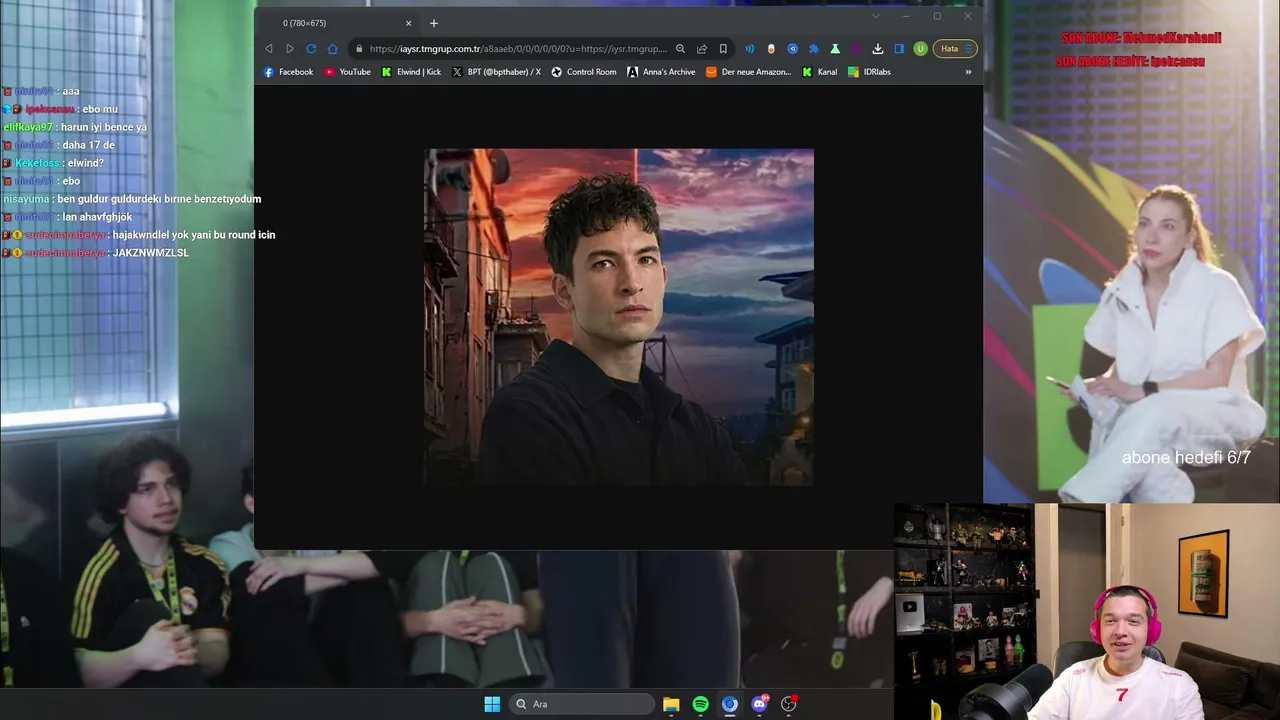Open the tab search dropdown arrow
This screenshot has height=720, width=1280.
tap(876, 16)
